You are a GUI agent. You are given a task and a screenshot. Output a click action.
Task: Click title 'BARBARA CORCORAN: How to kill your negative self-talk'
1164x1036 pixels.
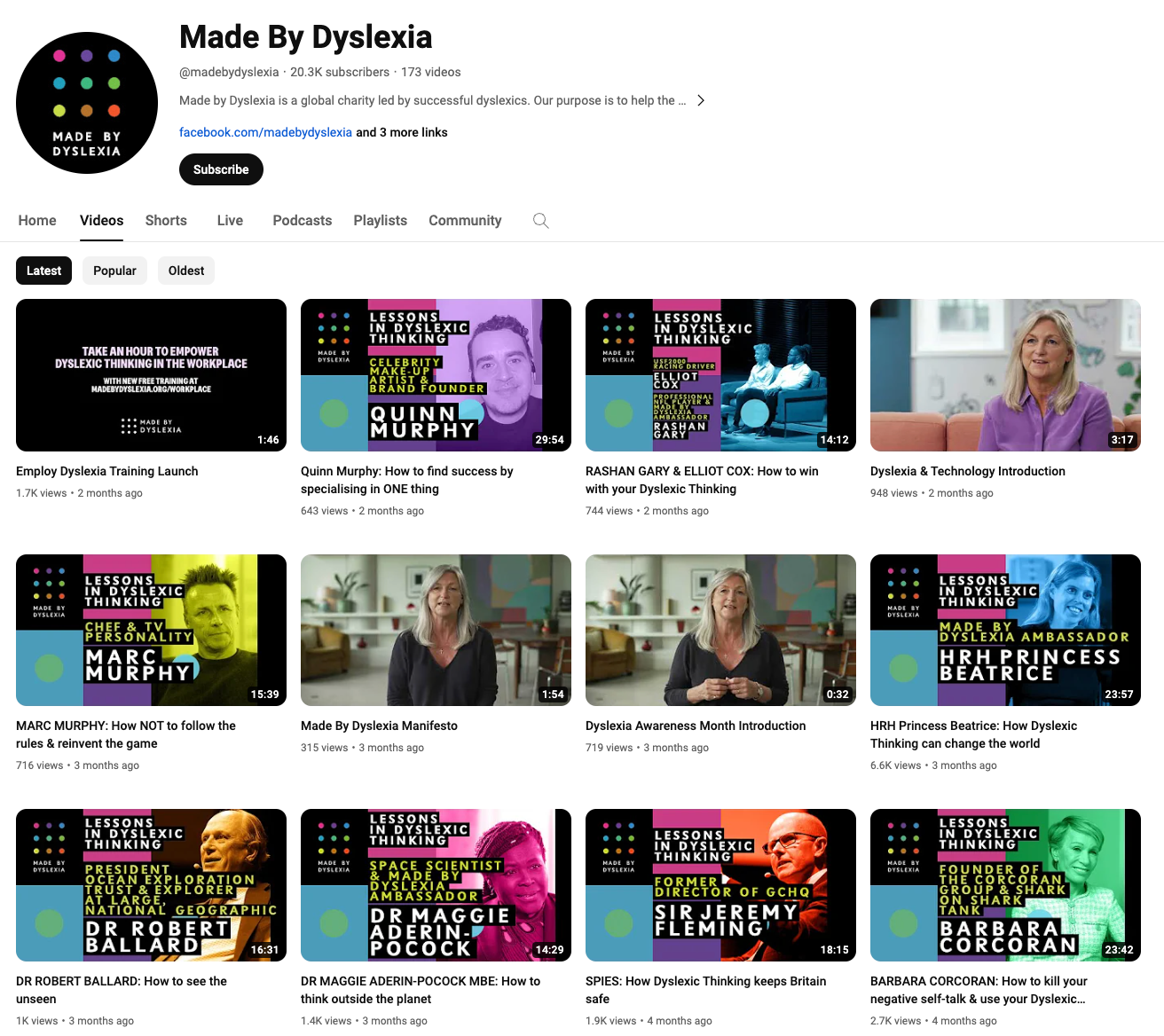979,990
